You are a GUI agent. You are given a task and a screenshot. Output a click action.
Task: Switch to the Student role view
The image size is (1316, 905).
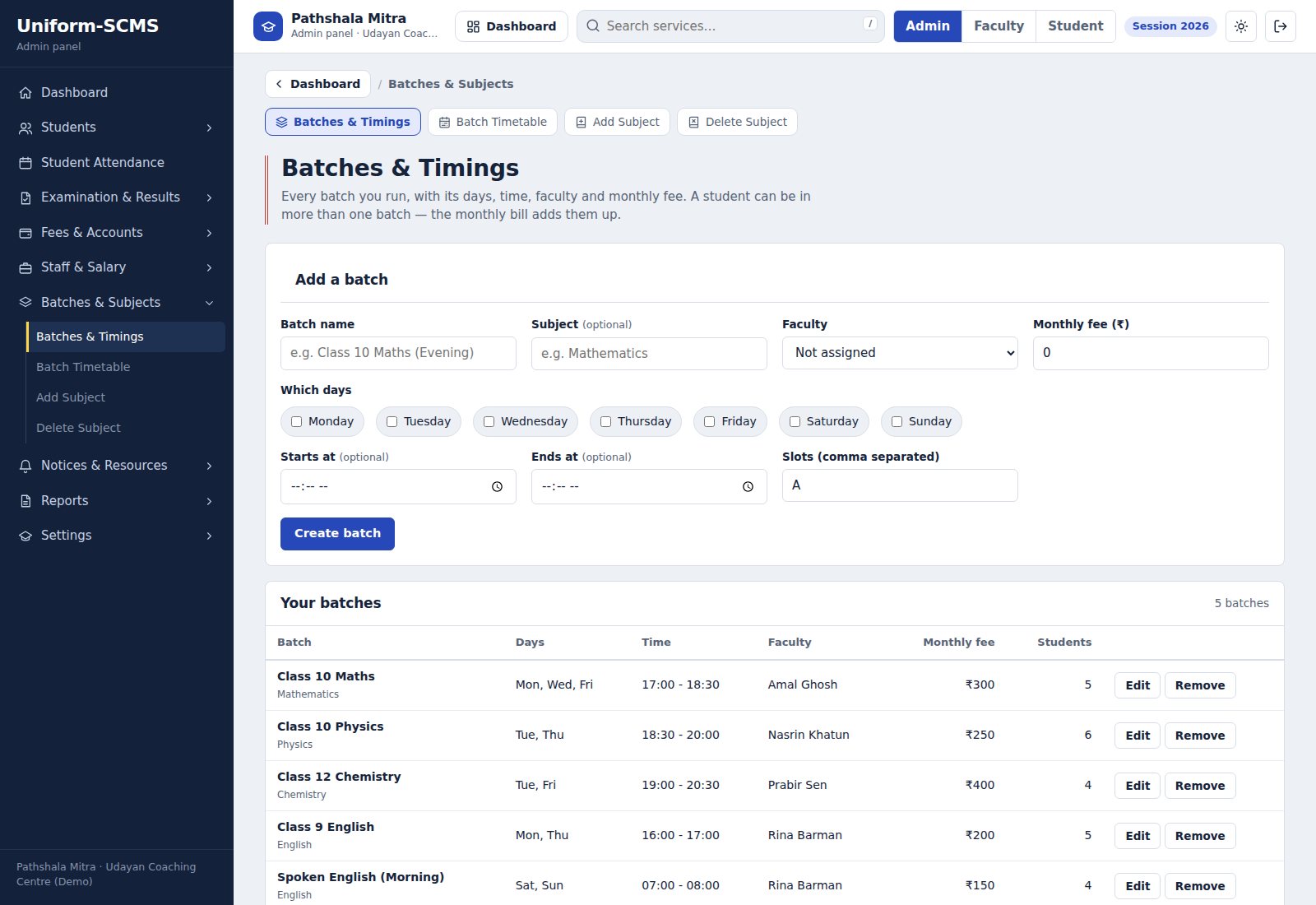pyautogui.click(x=1075, y=26)
